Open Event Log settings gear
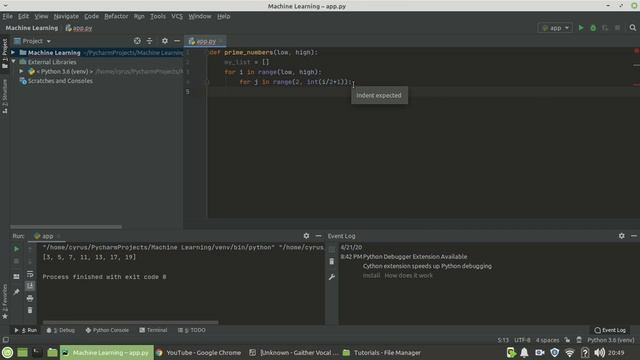640x360 pixels. [621, 236]
